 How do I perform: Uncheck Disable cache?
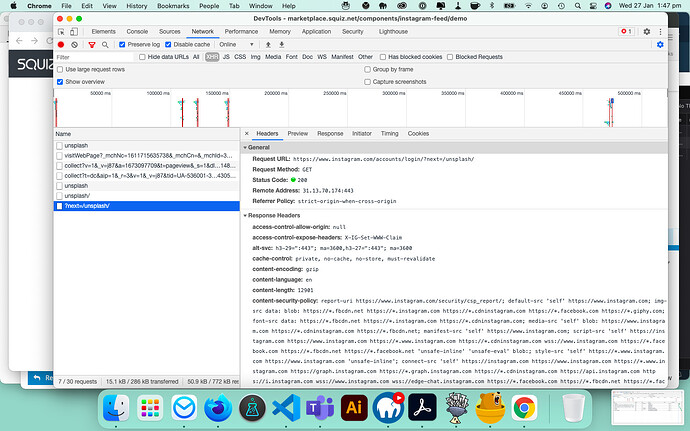(x=168, y=44)
